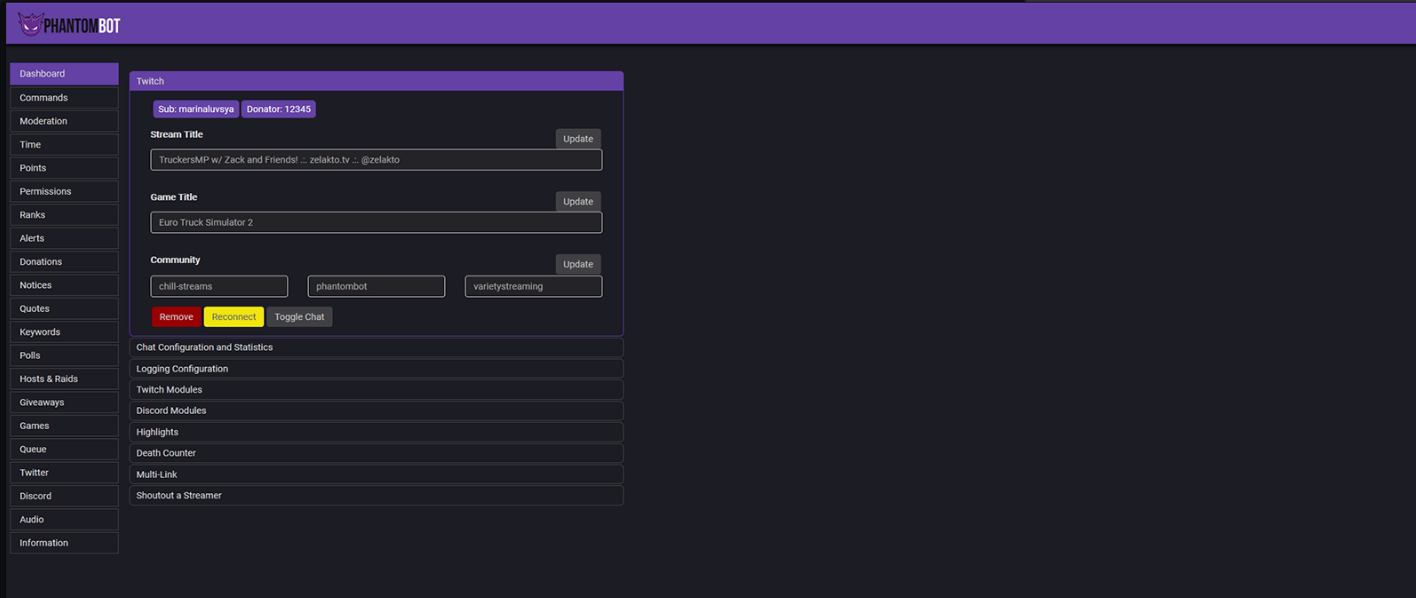Viewport: 1416px width, 598px height.
Task: Click the Donator: 12345 badge
Action: 279,109
